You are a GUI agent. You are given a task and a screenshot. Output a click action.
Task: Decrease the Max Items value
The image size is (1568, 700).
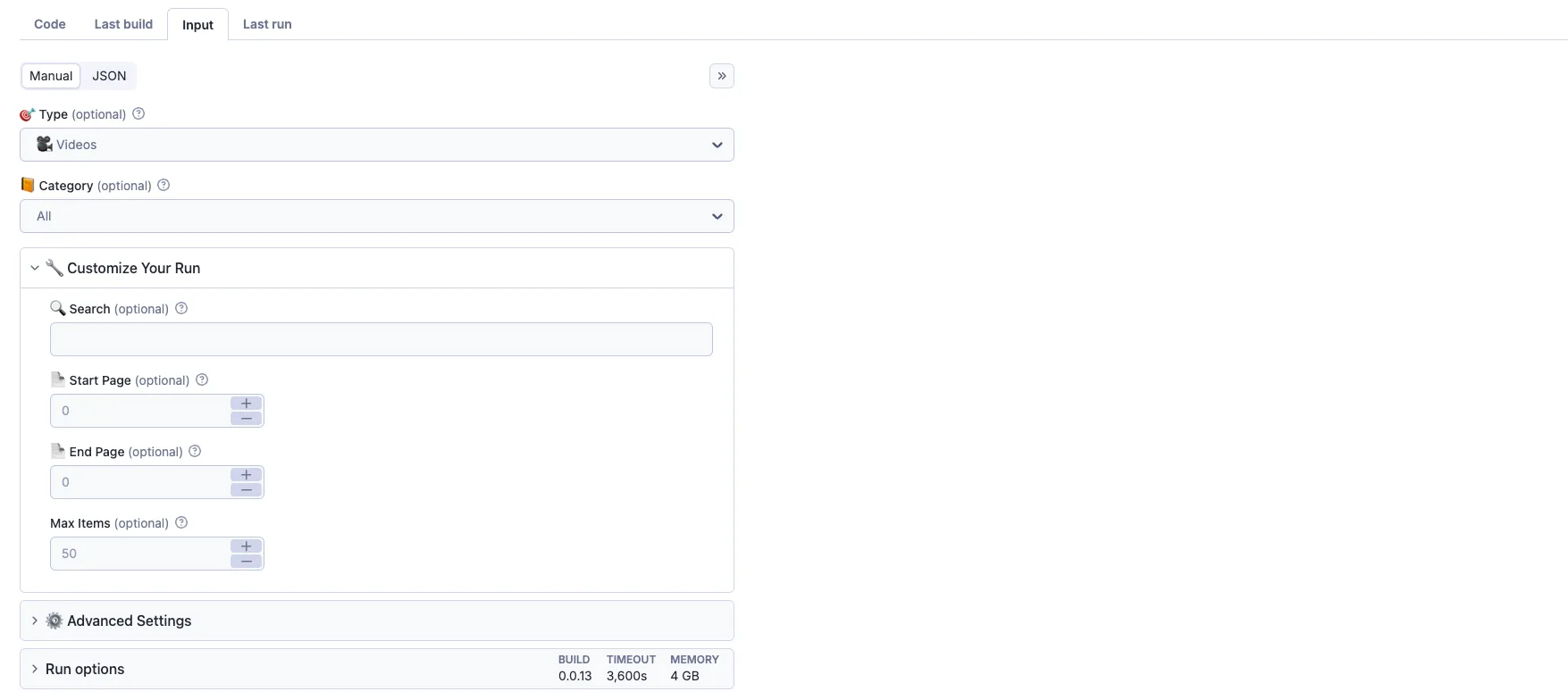(247, 561)
